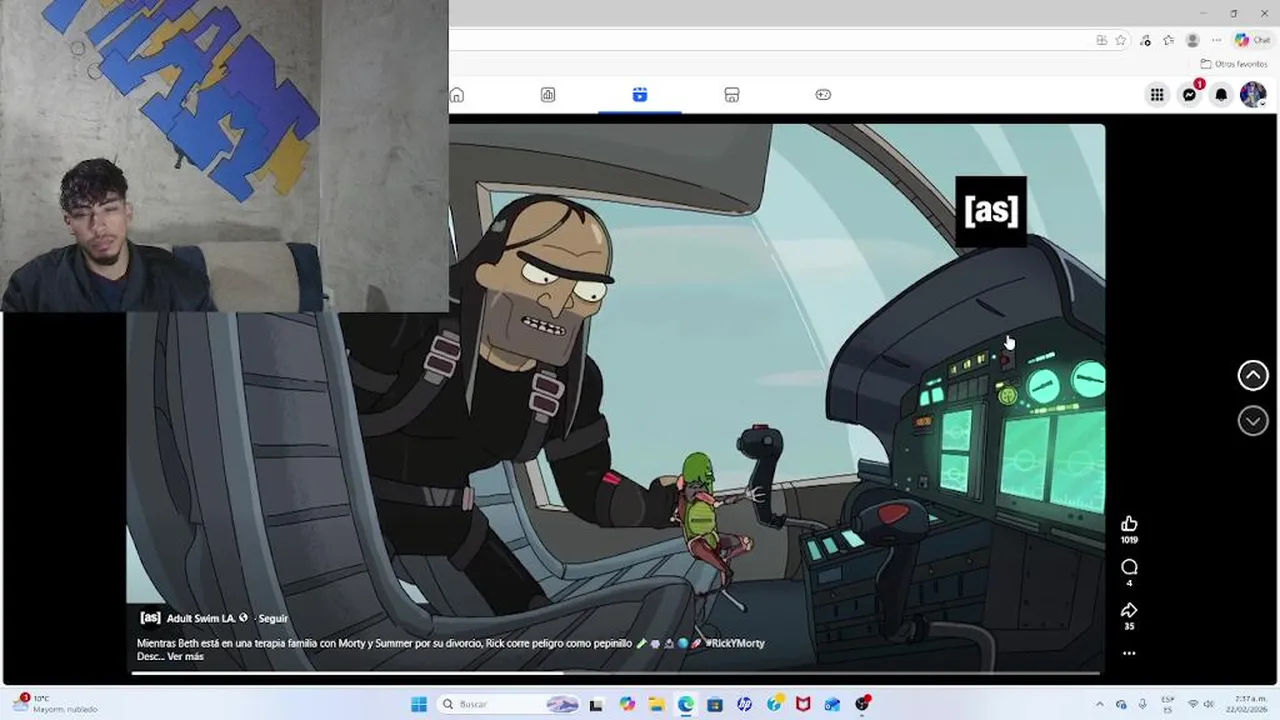This screenshot has width=1280, height=720.
Task: Click the microphone tray icon
Action: [1143, 704]
